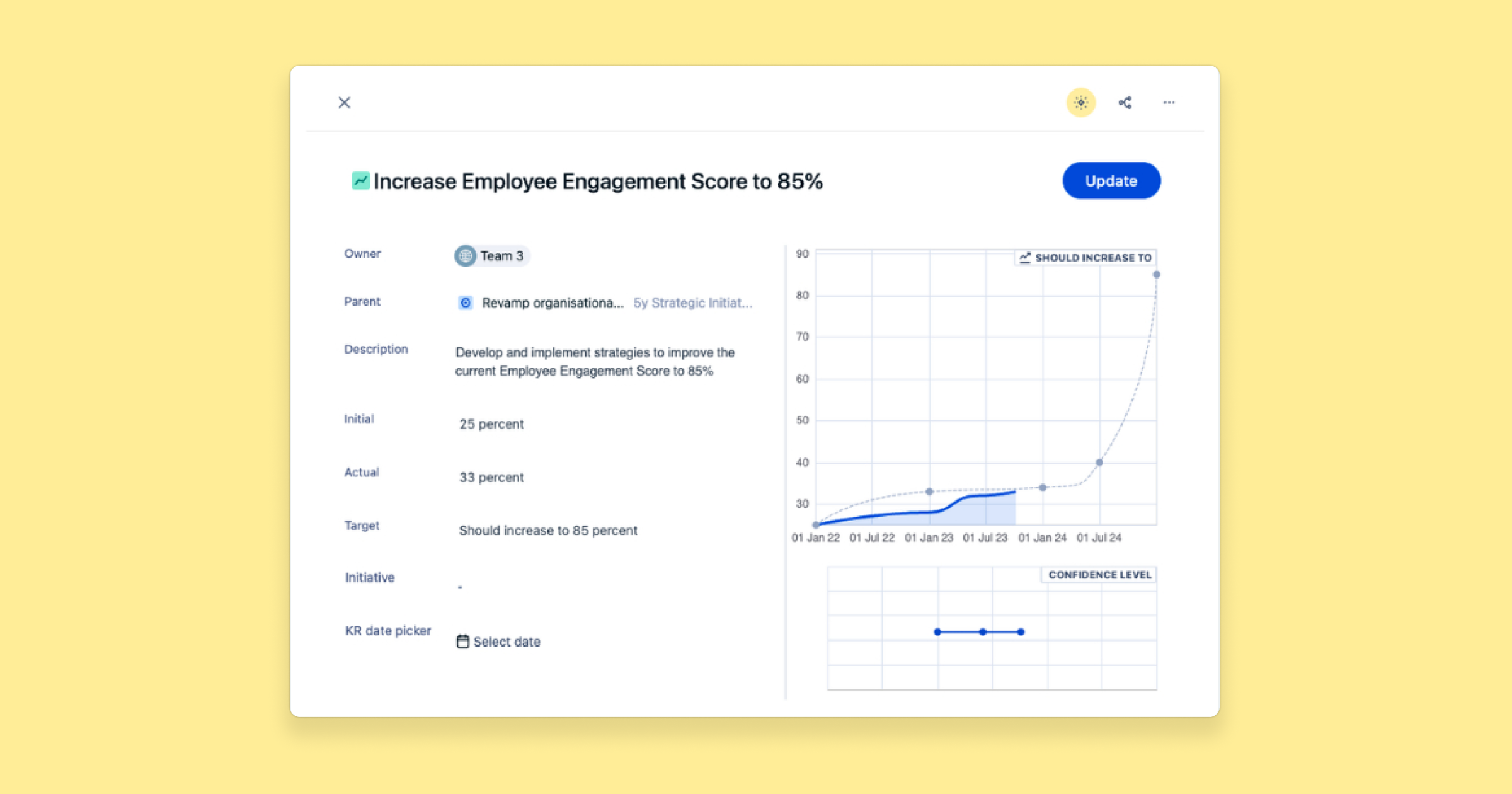The height and width of the screenshot is (794, 1512).
Task: Click the ellipsis icon for more options
Action: tap(1169, 102)
